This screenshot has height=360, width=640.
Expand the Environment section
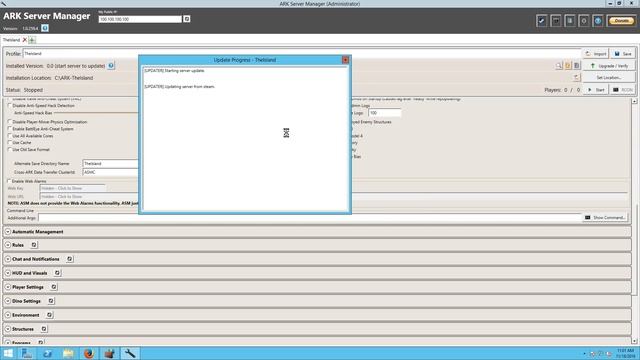click(x=8, y=315)
